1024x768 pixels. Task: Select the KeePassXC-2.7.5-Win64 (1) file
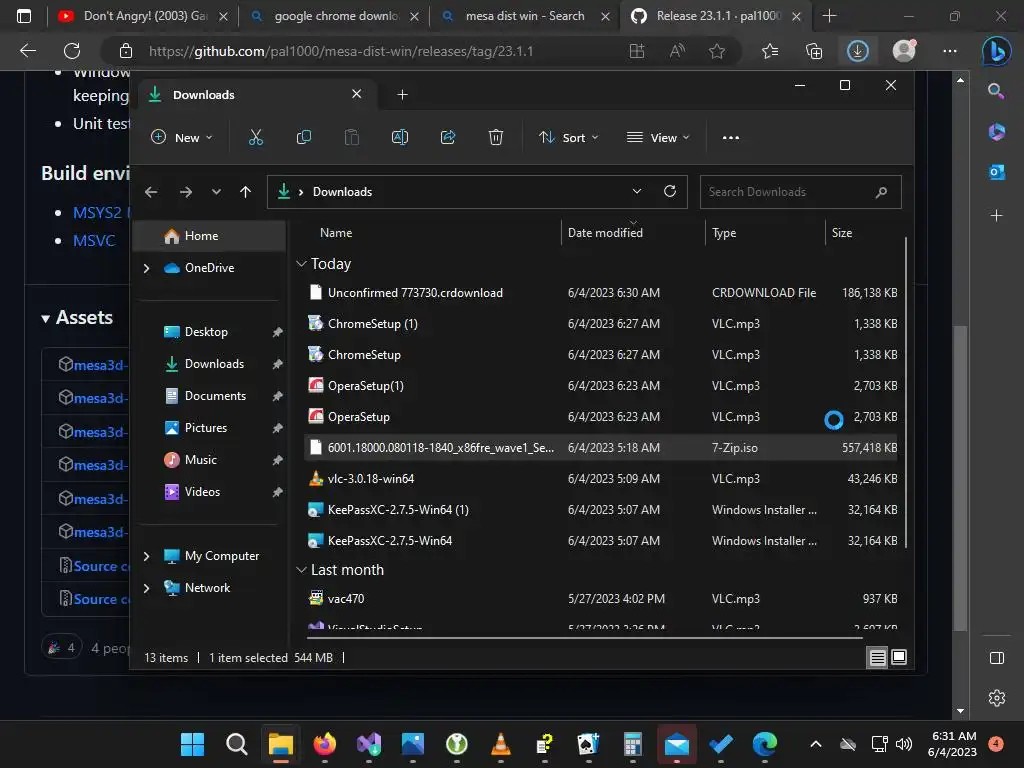point(601,510)
